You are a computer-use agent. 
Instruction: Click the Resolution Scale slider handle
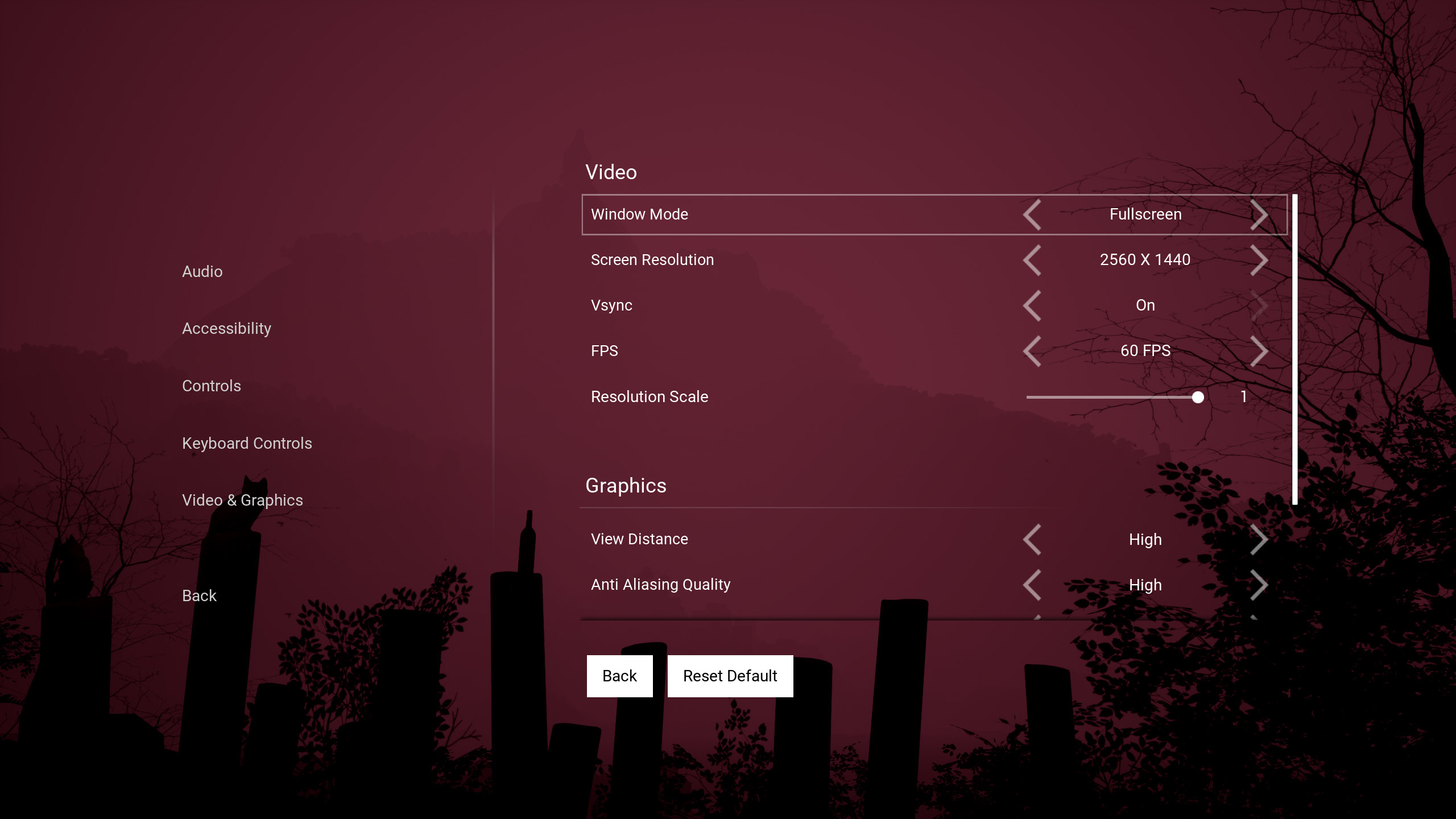1198,397
